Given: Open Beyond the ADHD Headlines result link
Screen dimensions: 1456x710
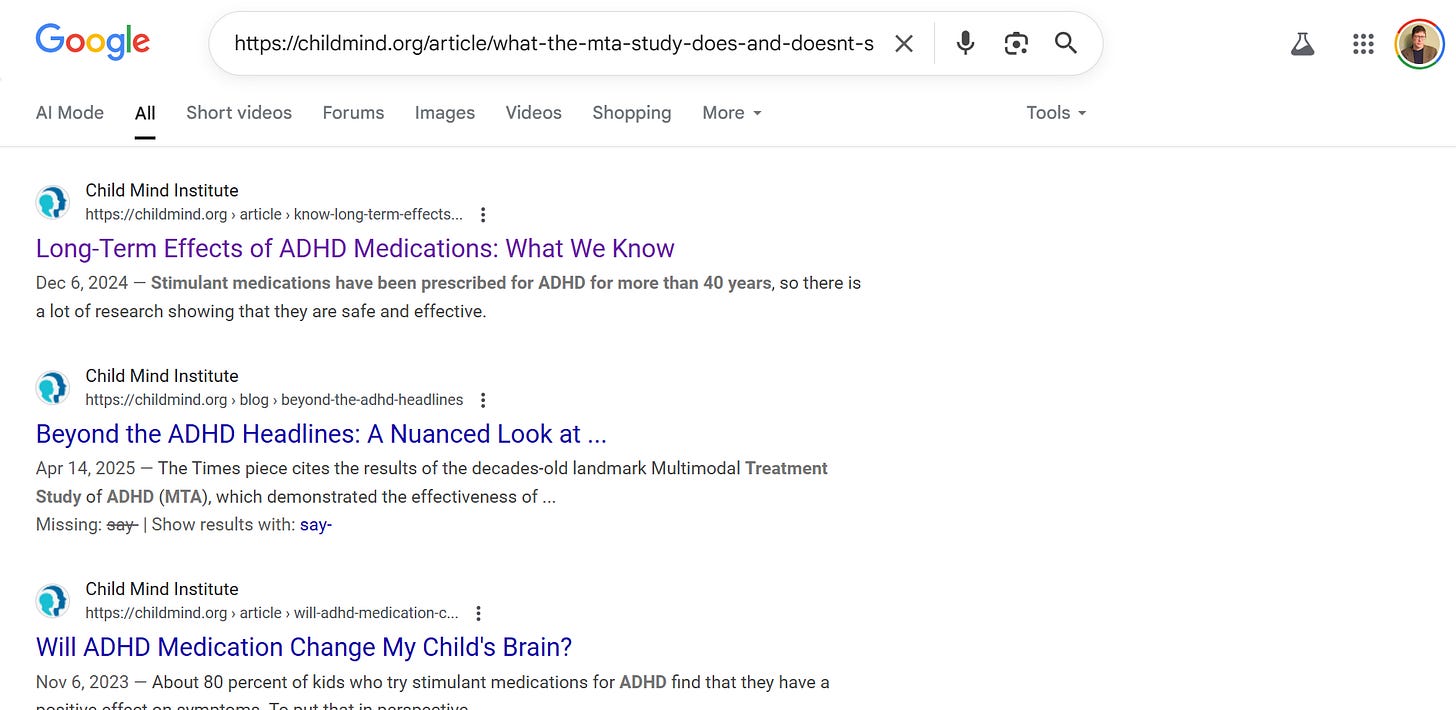Looking at the screenshot, I should [x=321, y=434].
